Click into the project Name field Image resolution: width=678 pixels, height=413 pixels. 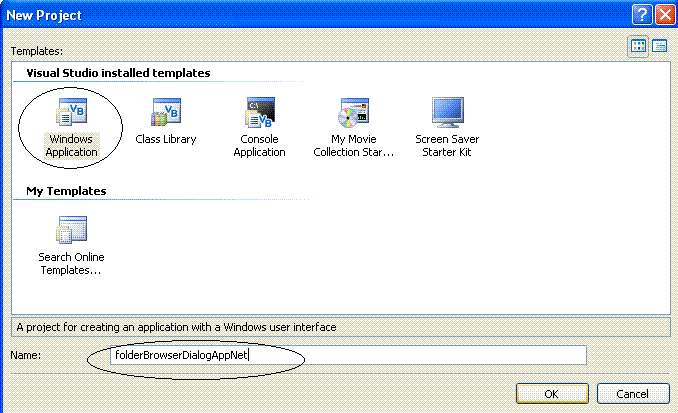[349, 355]
